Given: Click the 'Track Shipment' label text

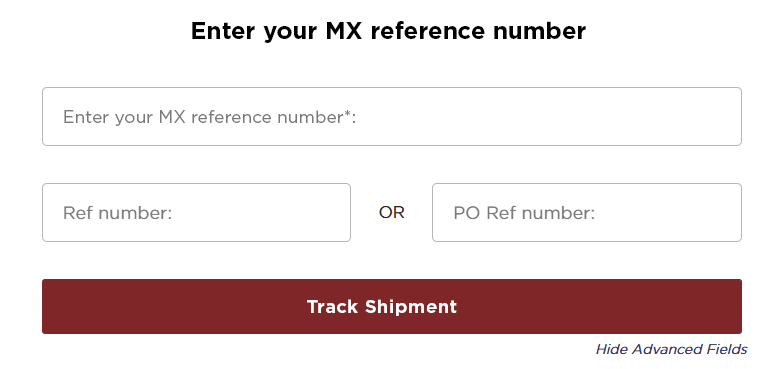Looking at the screenshot, I should (382, 307).
